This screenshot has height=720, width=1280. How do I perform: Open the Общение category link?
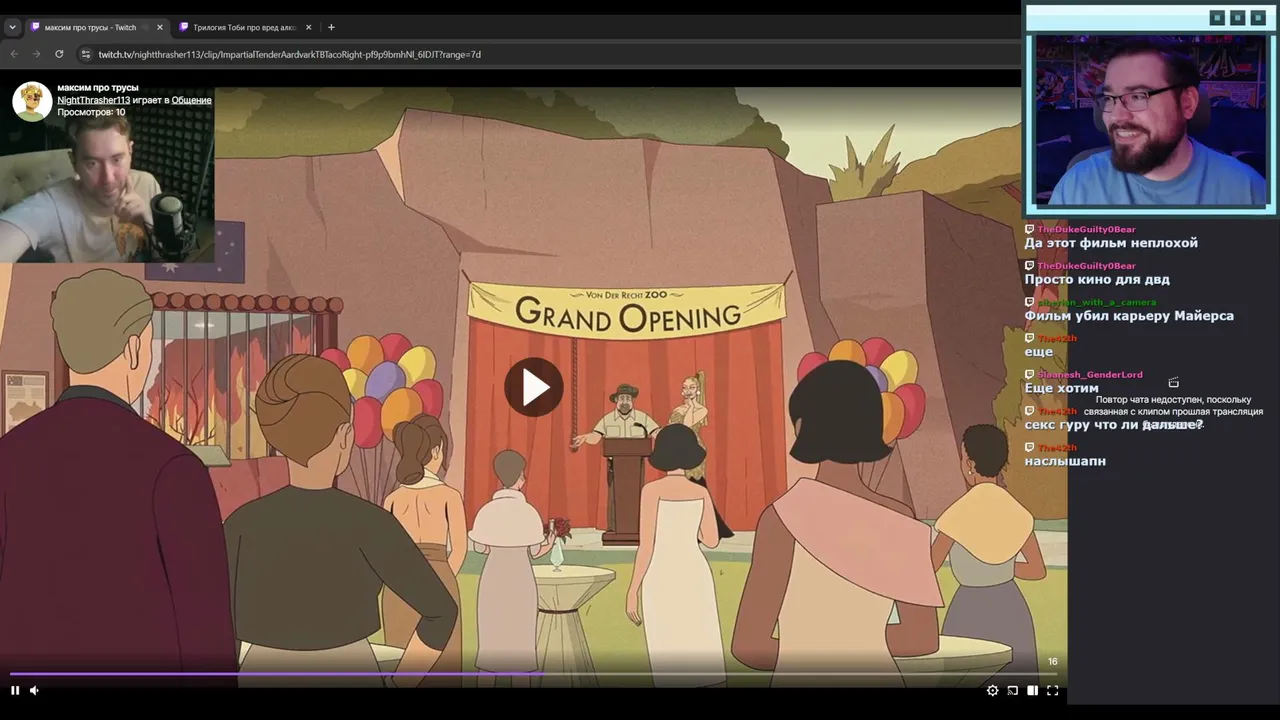click(191, 100)
